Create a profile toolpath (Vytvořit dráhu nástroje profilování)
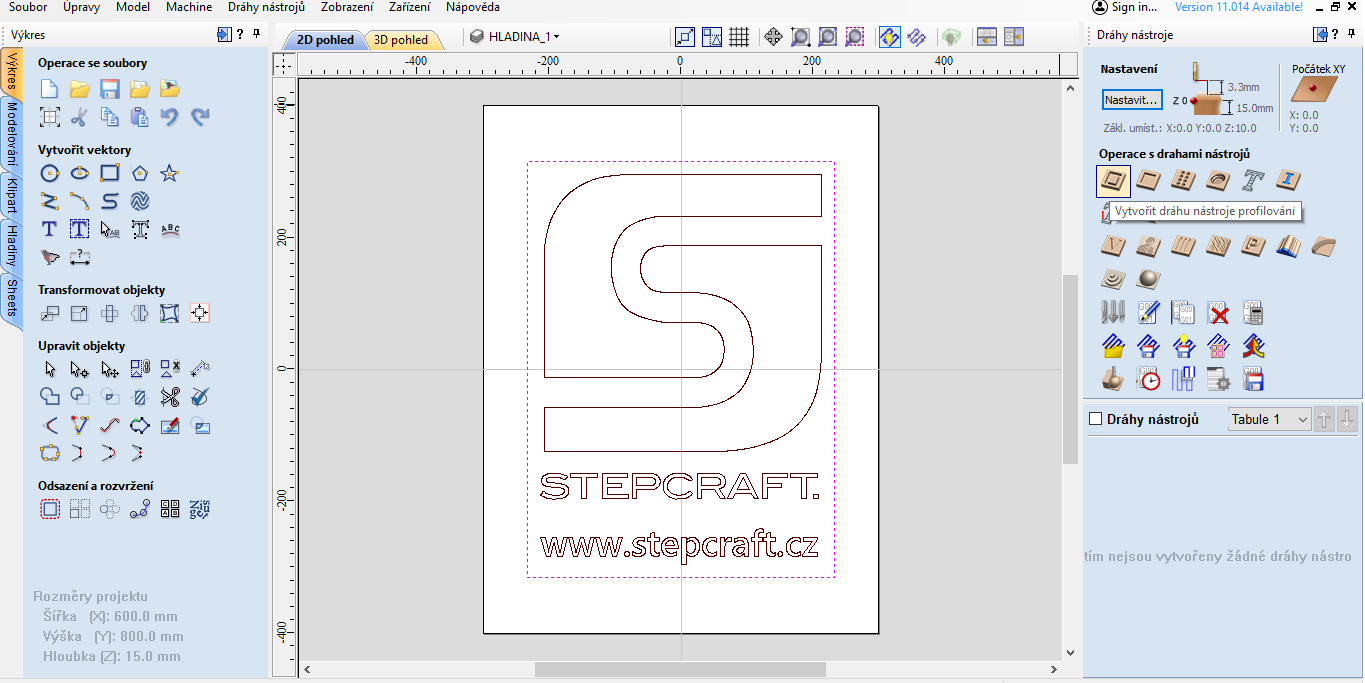This screenshot has width=1365, height=683. click(x=1113, y=181)
